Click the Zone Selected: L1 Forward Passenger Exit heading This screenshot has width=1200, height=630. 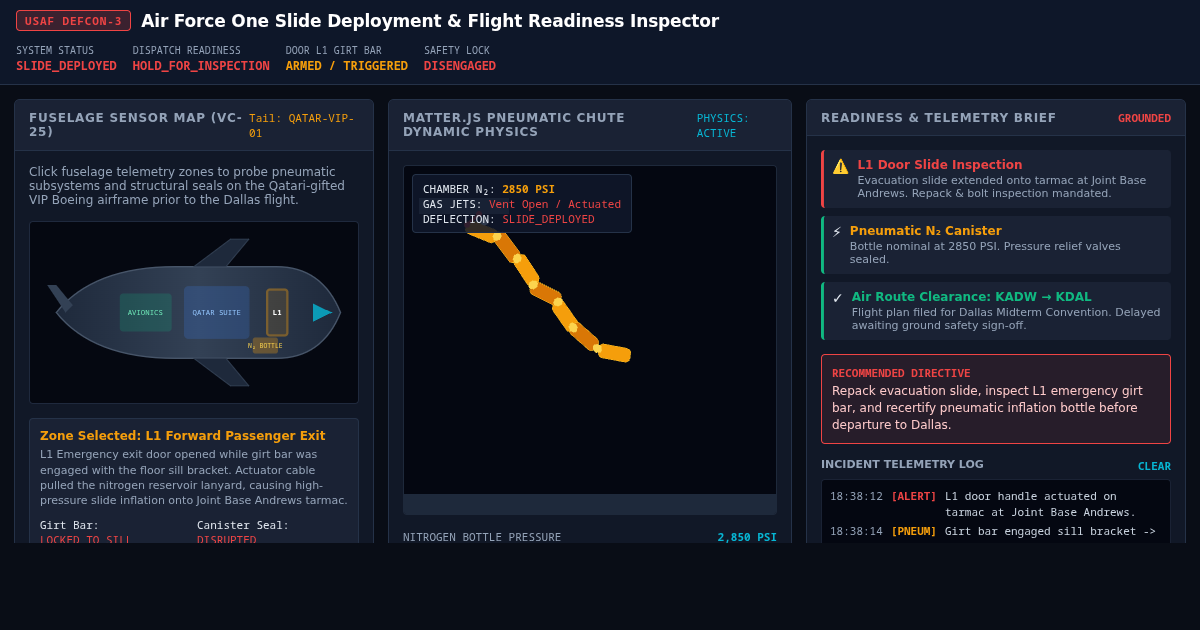pyautogui.click(x=182, y=436)
